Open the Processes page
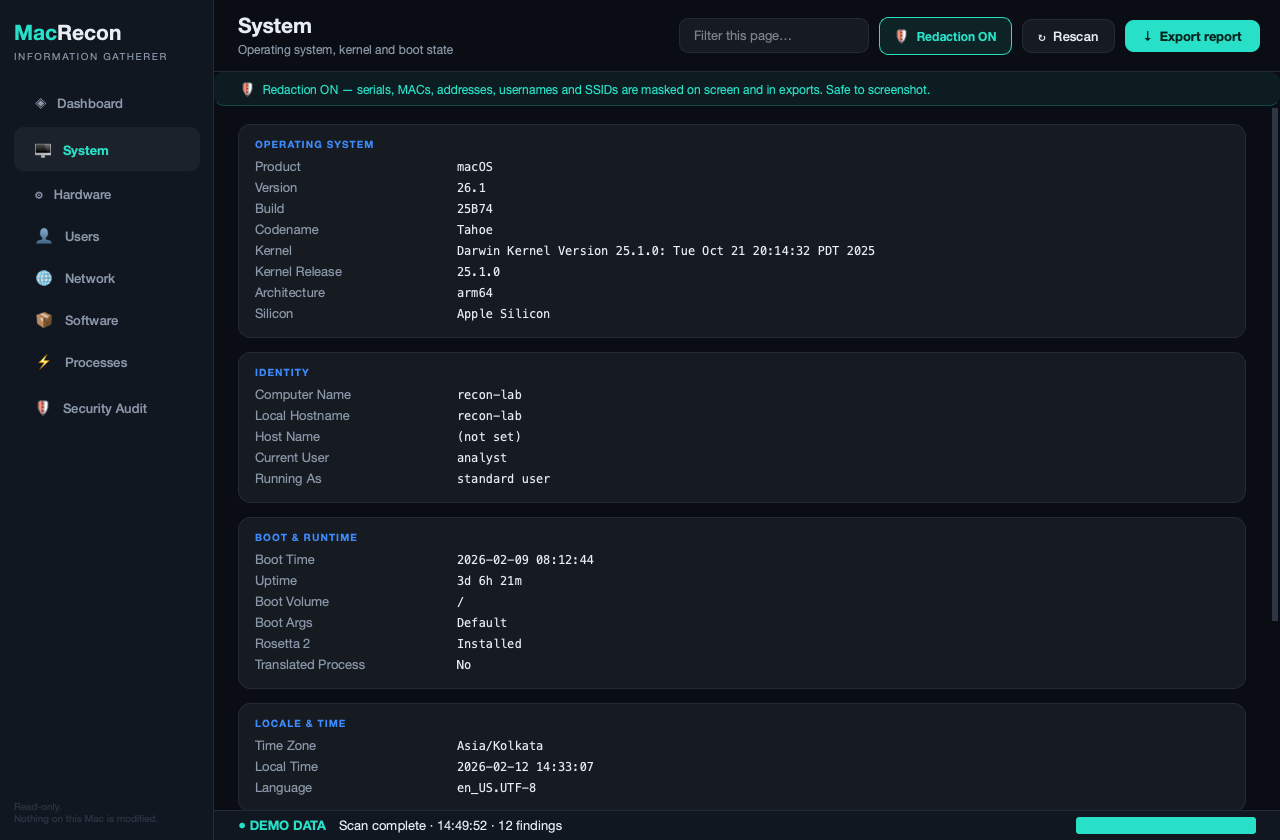The image size is (1280, 840). [x=107, y=362]
